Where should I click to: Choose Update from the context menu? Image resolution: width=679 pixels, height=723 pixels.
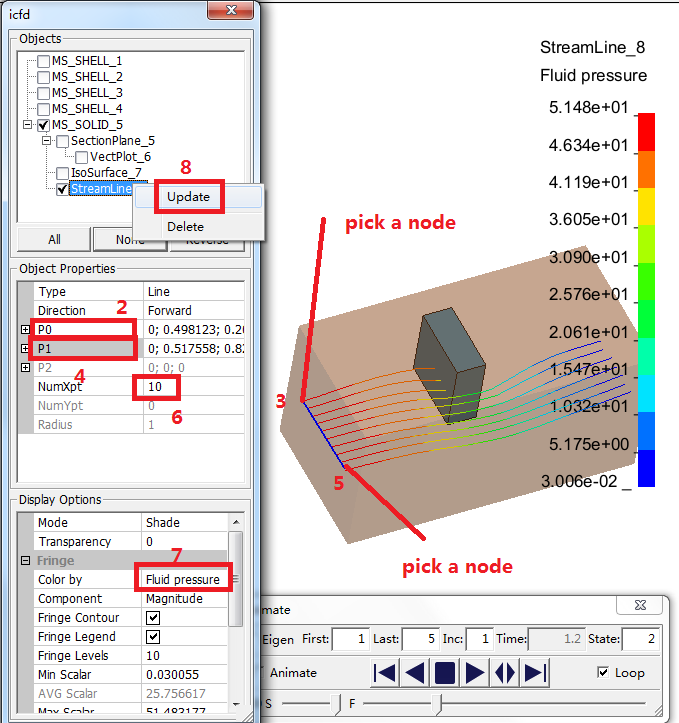[x=198, y=197]
